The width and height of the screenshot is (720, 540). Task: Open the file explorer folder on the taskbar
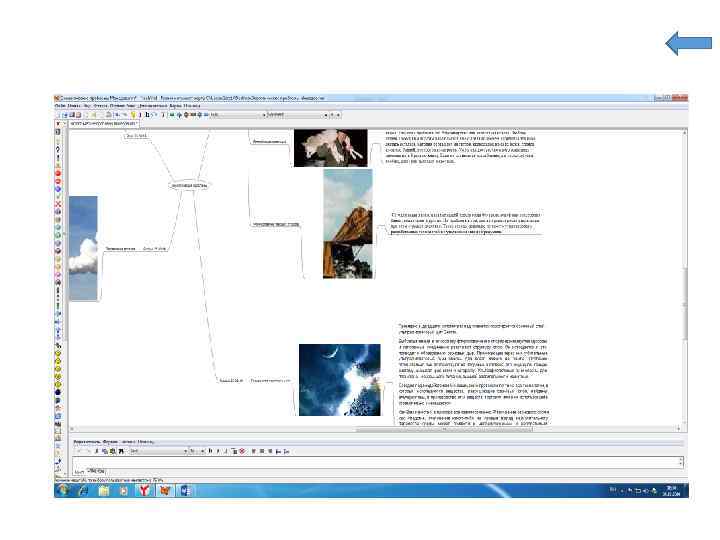click(x=104, y=490)
